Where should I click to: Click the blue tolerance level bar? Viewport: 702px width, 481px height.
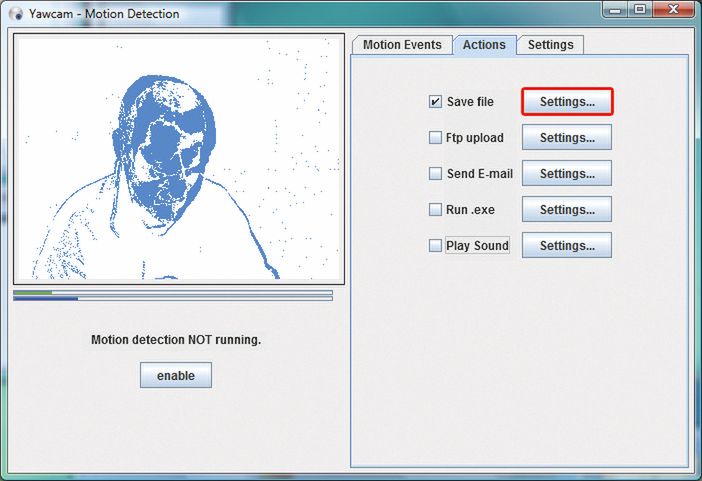click(x=173, y=298)
